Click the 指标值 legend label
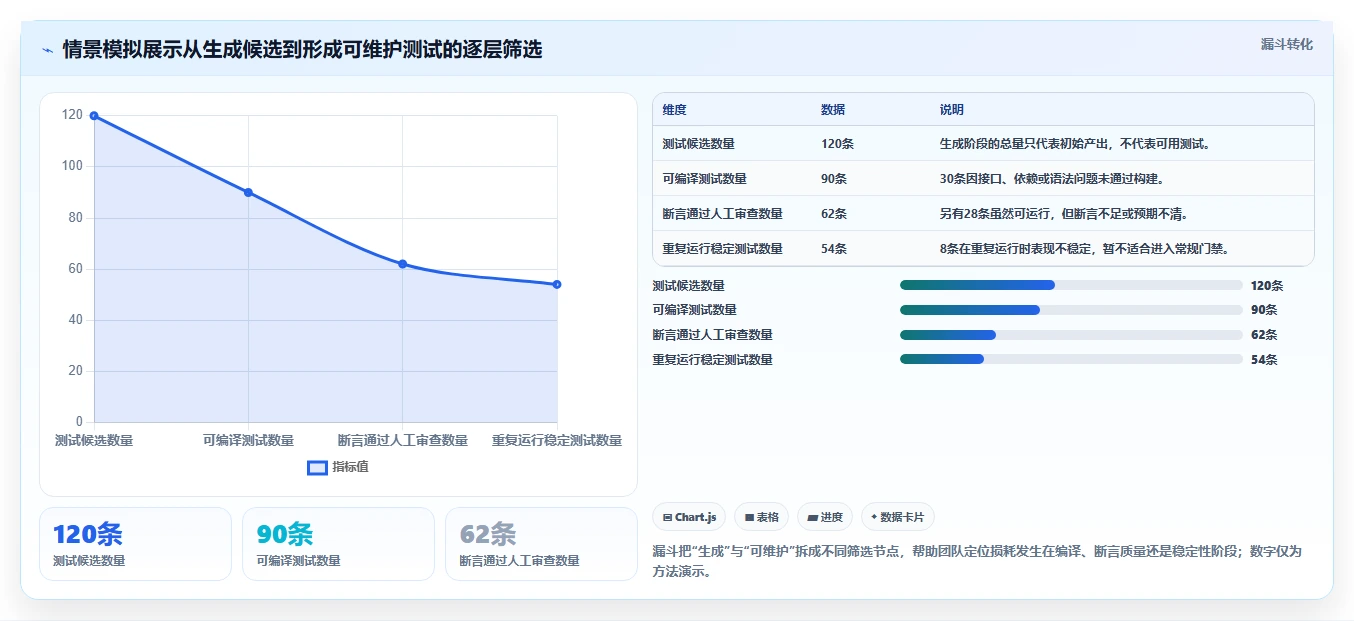The width and height of the screenshot is (1354, 621). [350, 467]
